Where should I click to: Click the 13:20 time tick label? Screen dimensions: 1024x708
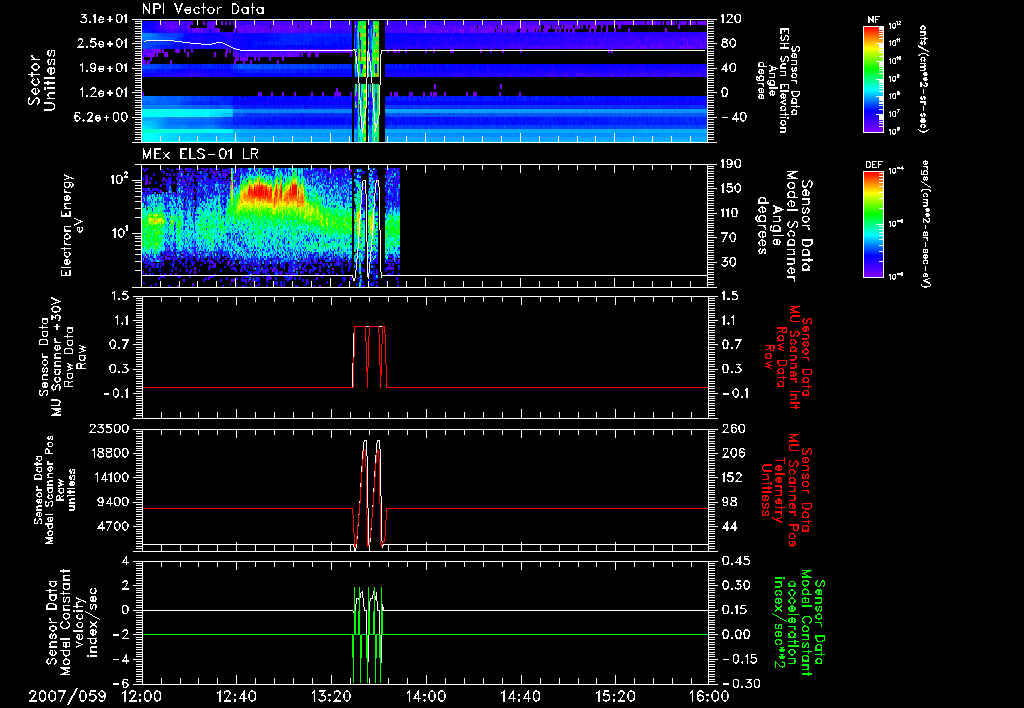click(331, 696)
